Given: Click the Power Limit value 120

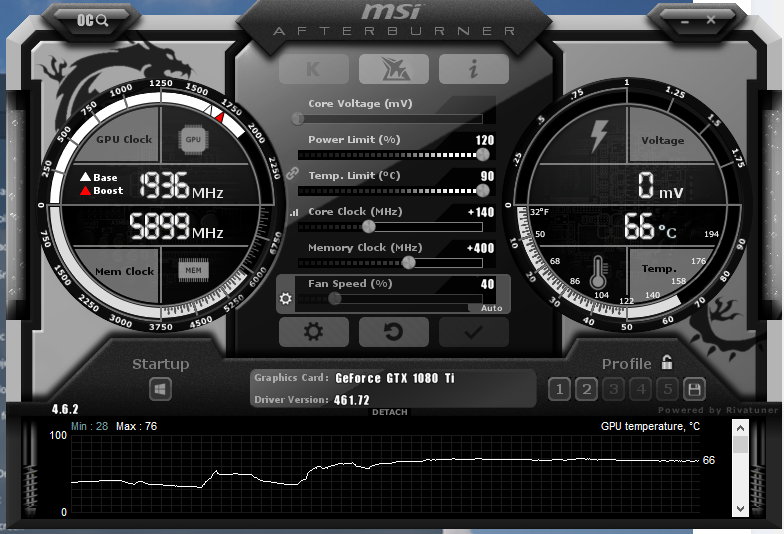Looking at the screenshot, I should tap(484, 140).
